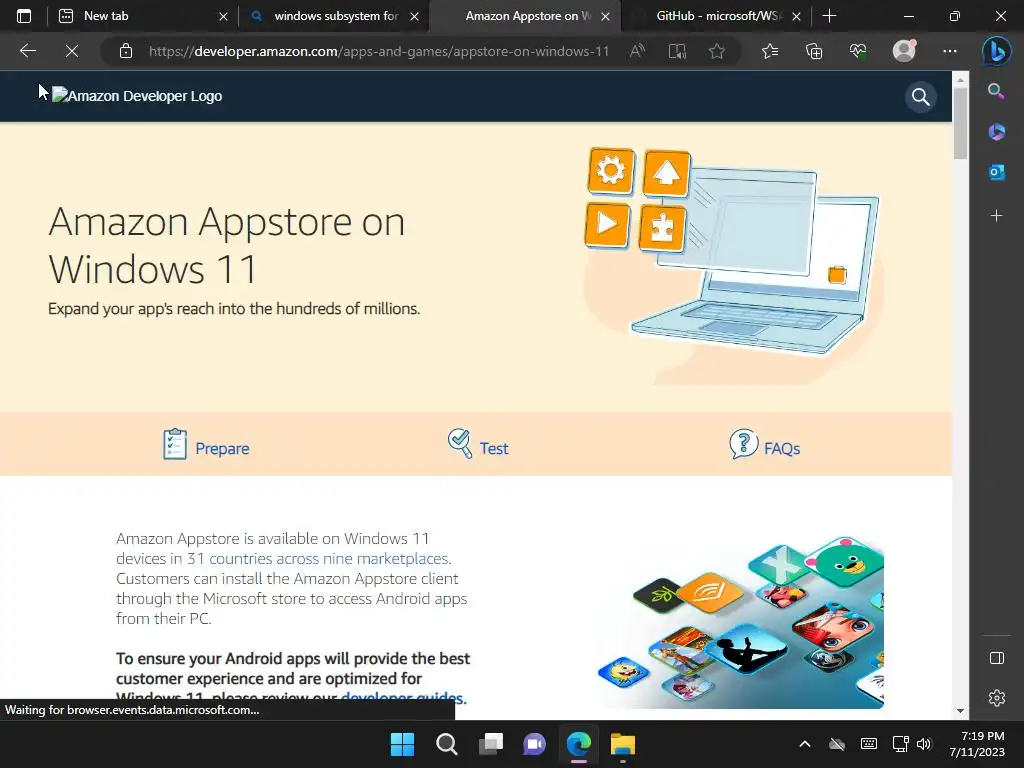The image size is (1024, 768).
Task: Click the scrollbar down arrow
Action: coord(960,711)
